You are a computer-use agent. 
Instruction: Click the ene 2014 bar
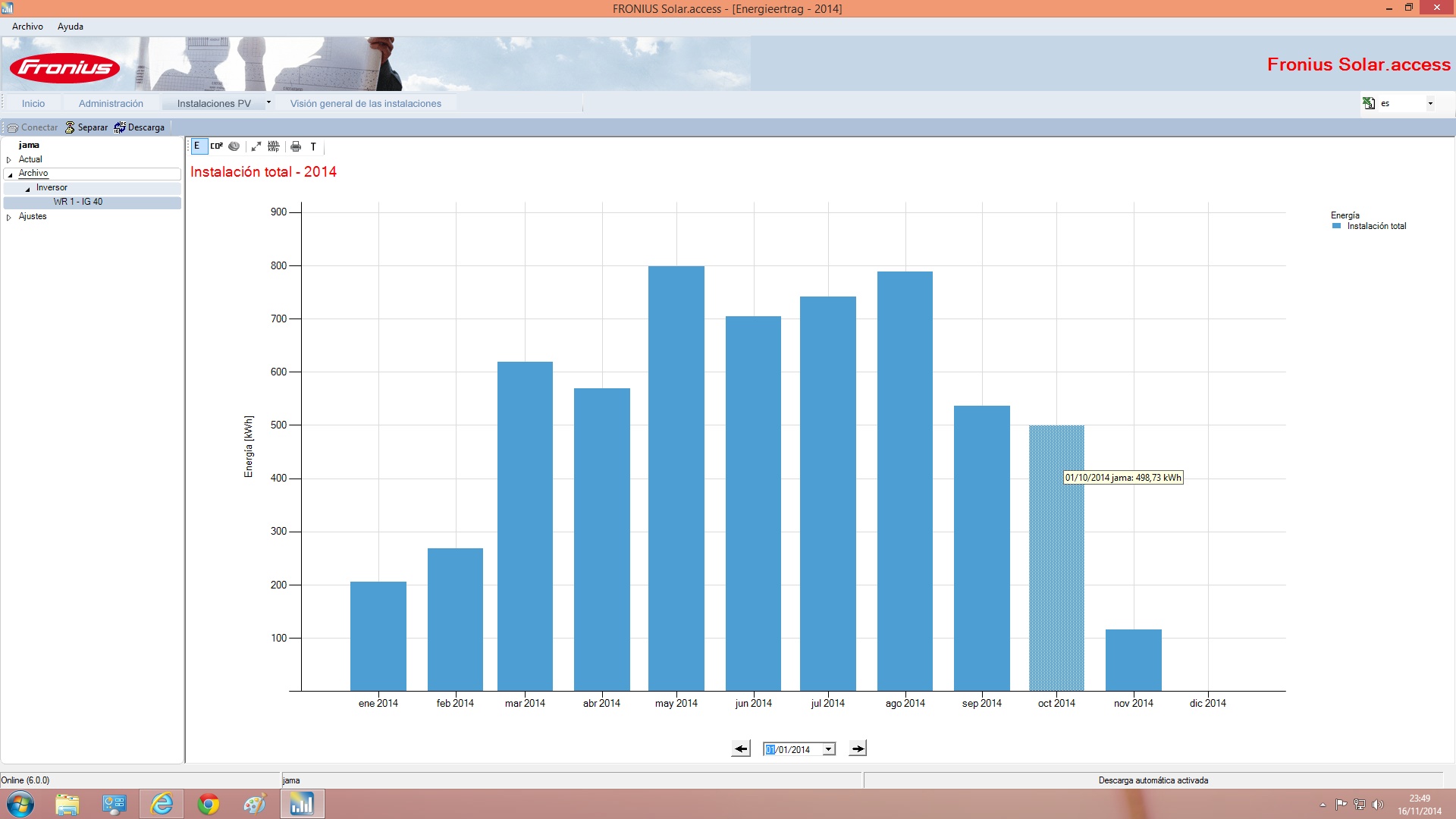coord(378,636)
